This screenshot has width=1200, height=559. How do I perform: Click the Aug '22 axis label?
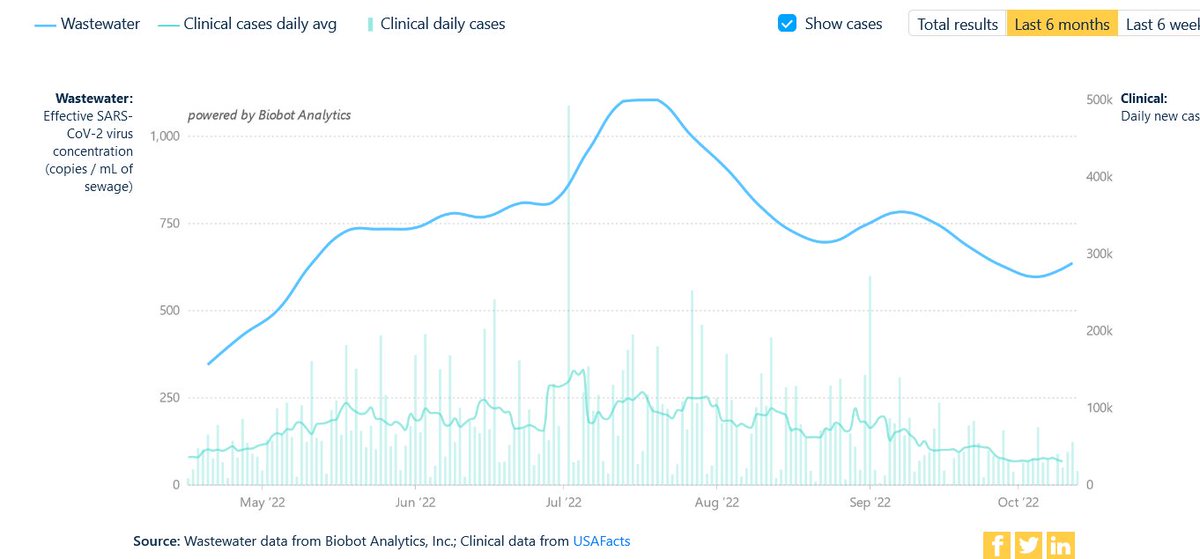717,502
